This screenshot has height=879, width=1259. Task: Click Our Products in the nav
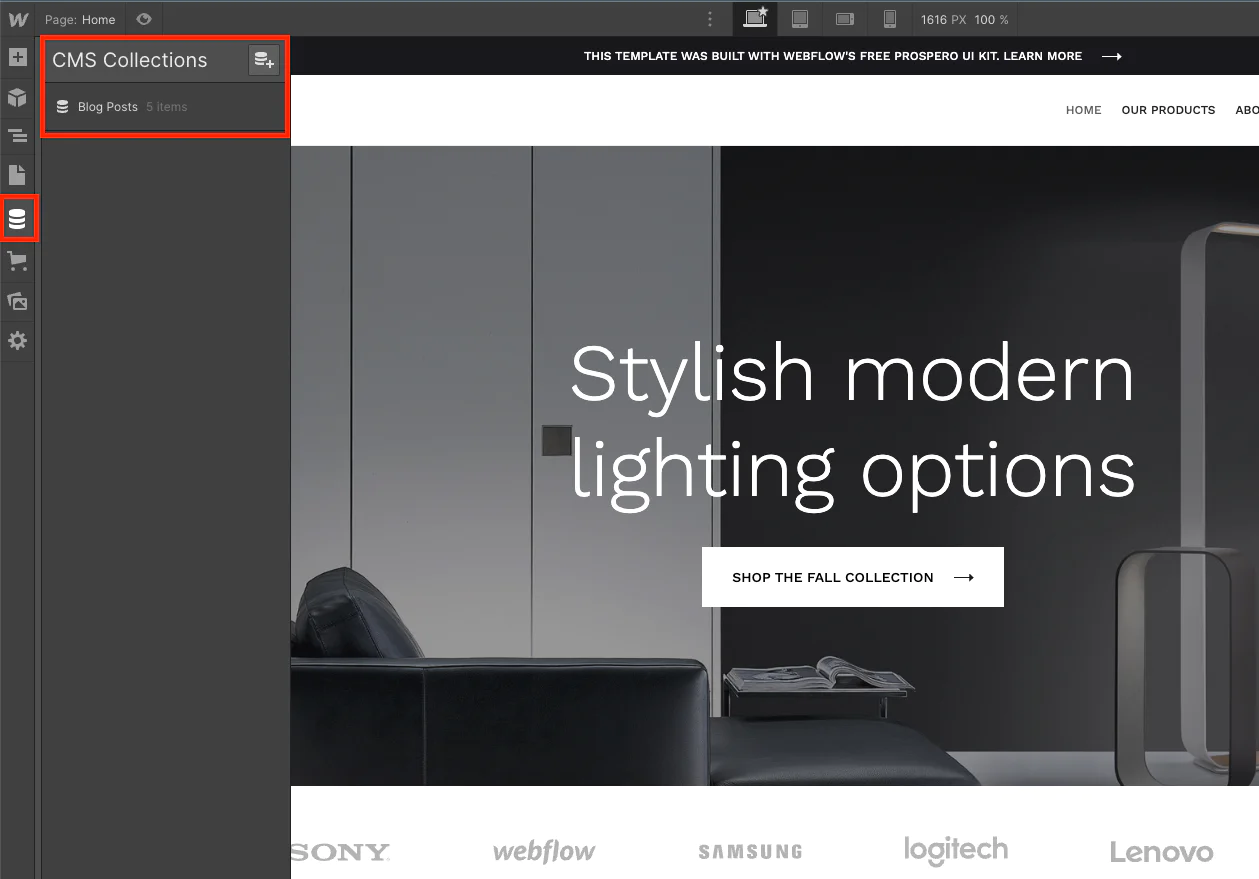coord(1168,110)
